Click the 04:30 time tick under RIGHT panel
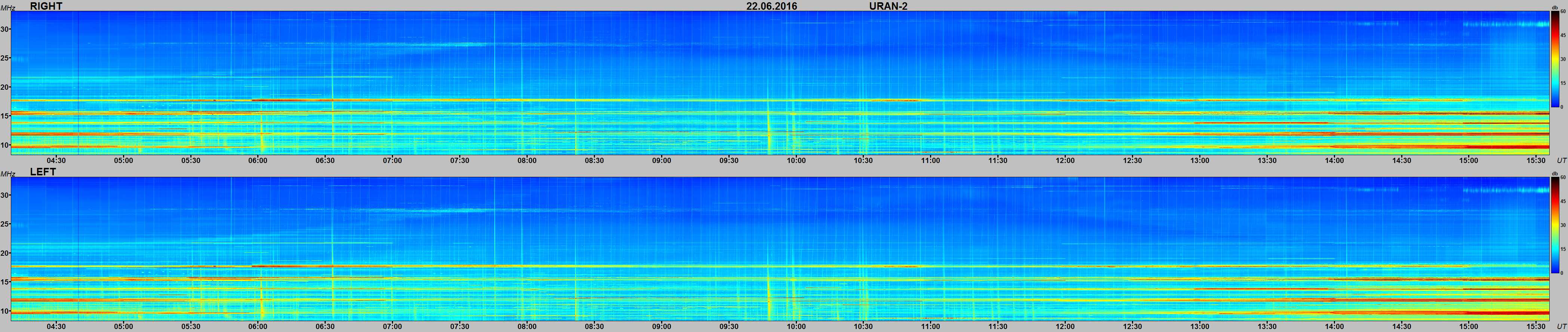1568x332 pixels. point(56,160)
